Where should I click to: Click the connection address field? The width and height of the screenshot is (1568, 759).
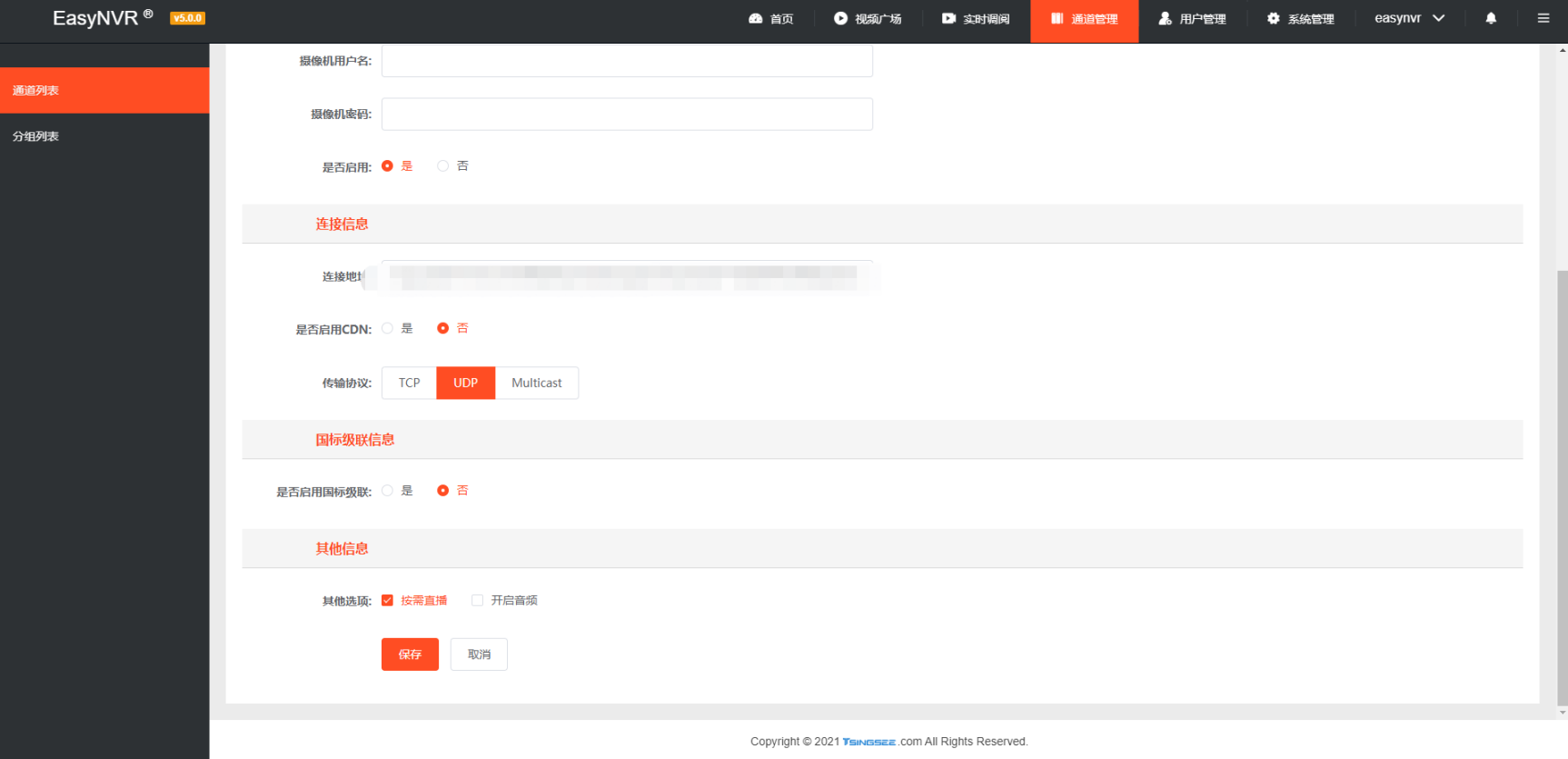coord(627,276)
